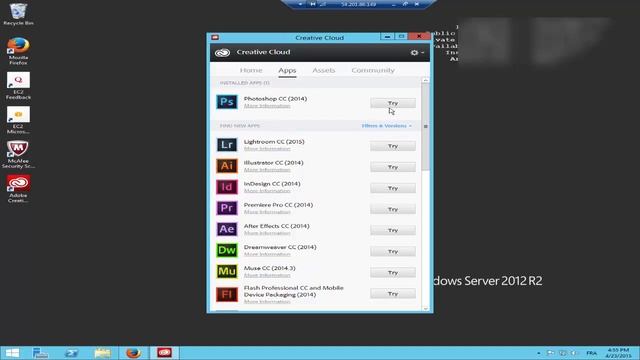Click Try for Muse CC (2014.3)
Image resolution: width=640 pixels, height=360 pixels.
click(393, 272)
